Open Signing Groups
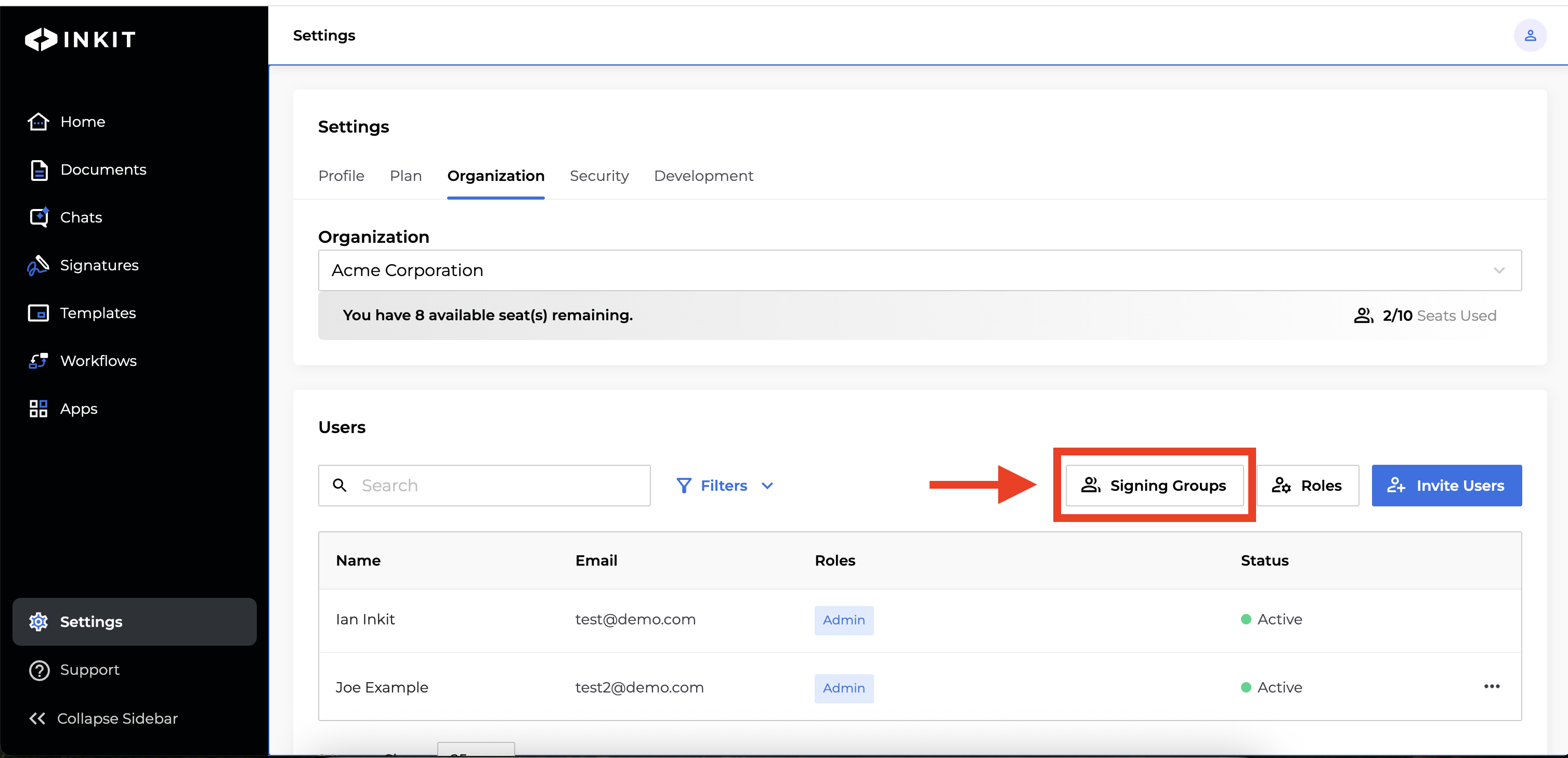 coord(1154,485)
